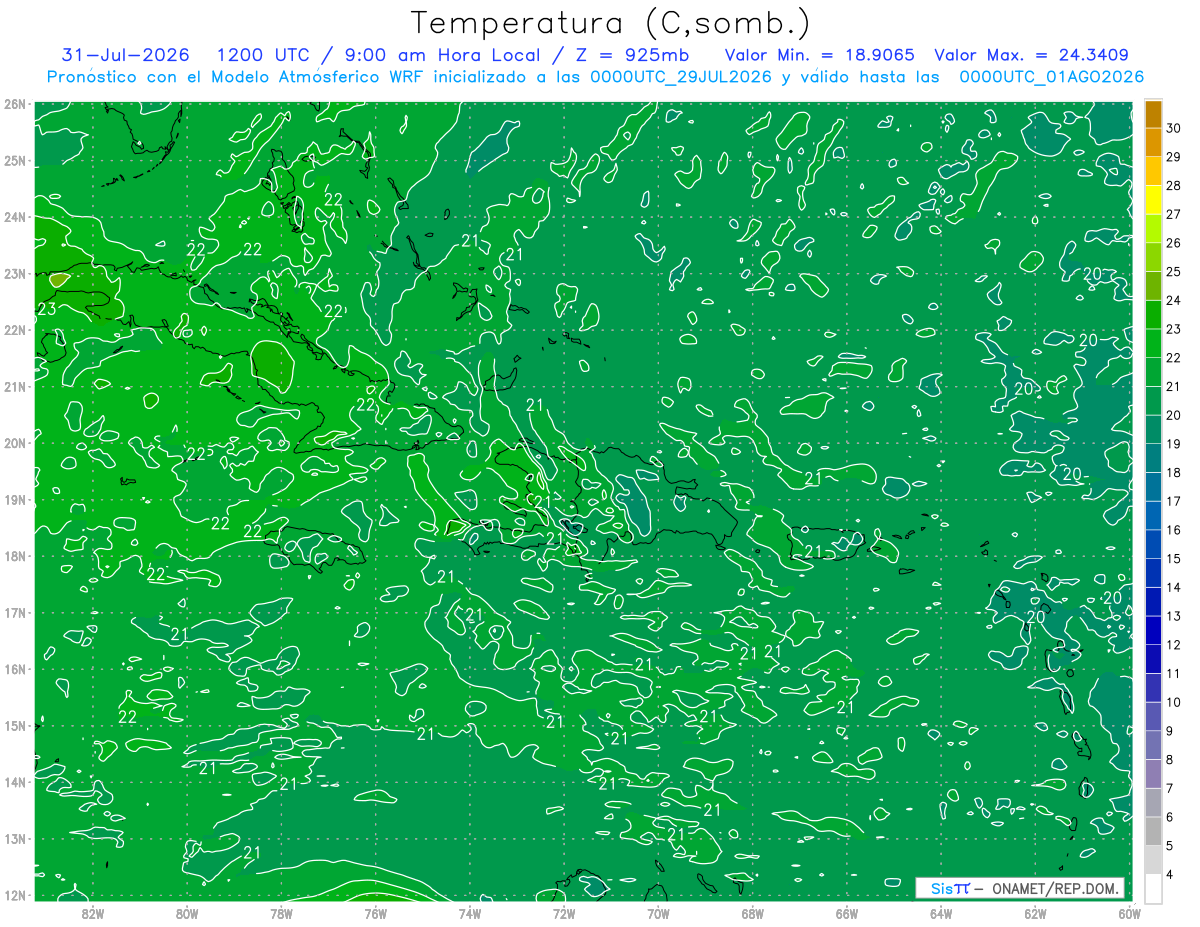Click the longitude axis label '62W'
The image size is (1200, 927).
[1035, 913]
